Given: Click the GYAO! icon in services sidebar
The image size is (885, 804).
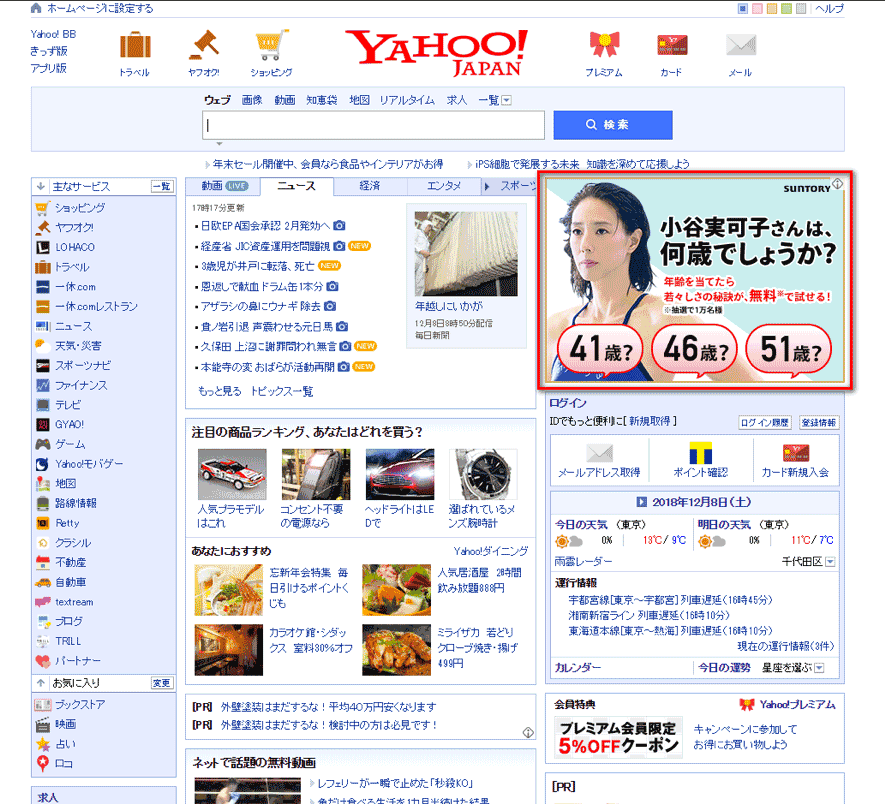Looking at the screenshot, I should [x=43, y=424].
